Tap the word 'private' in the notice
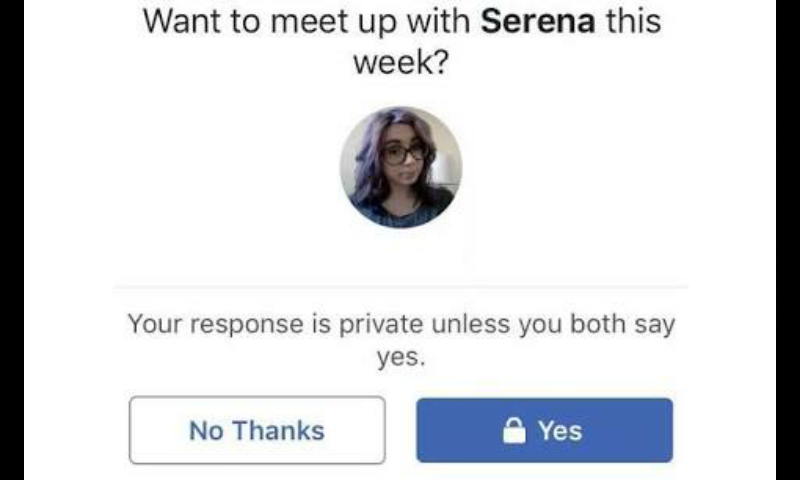 (x=384, y=325)
